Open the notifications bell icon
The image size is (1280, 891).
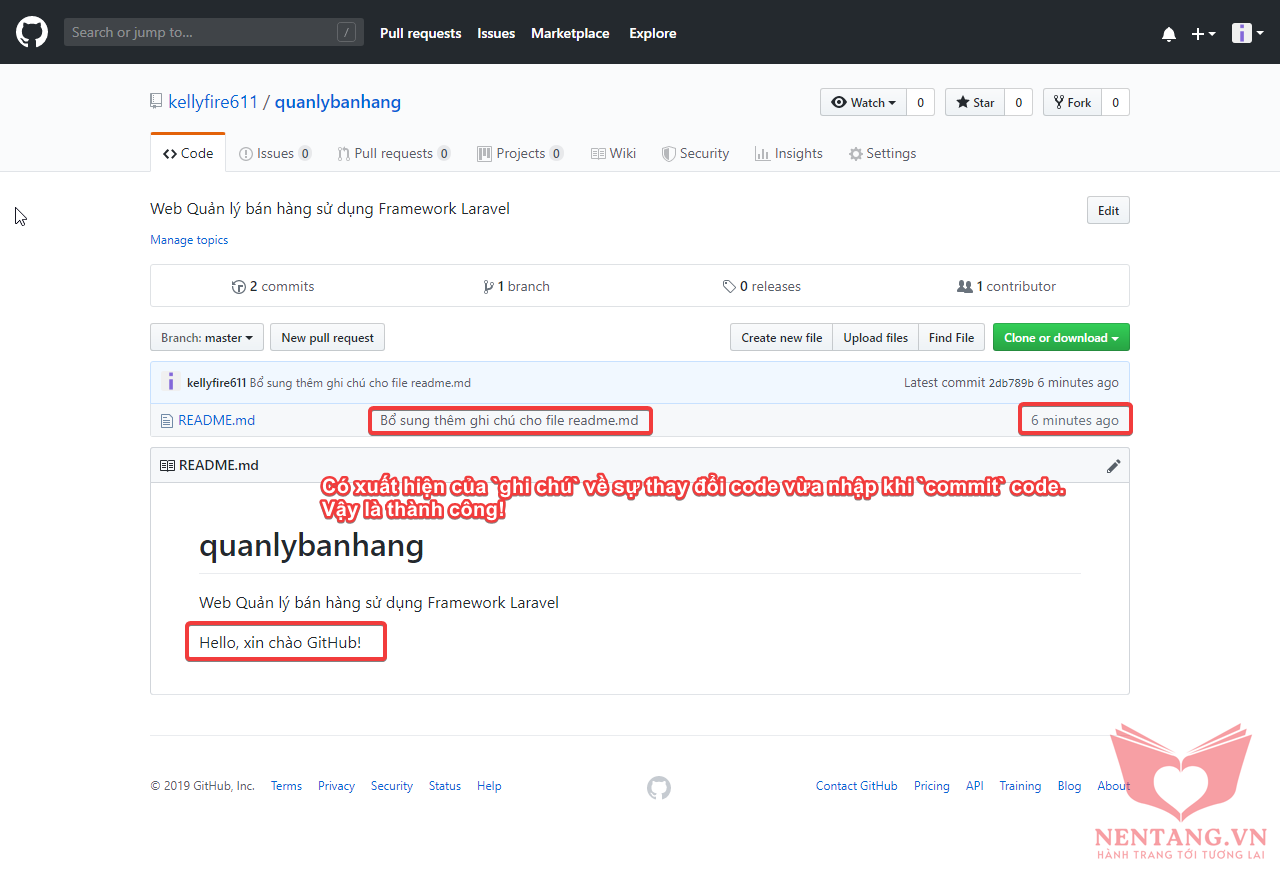1169,34
